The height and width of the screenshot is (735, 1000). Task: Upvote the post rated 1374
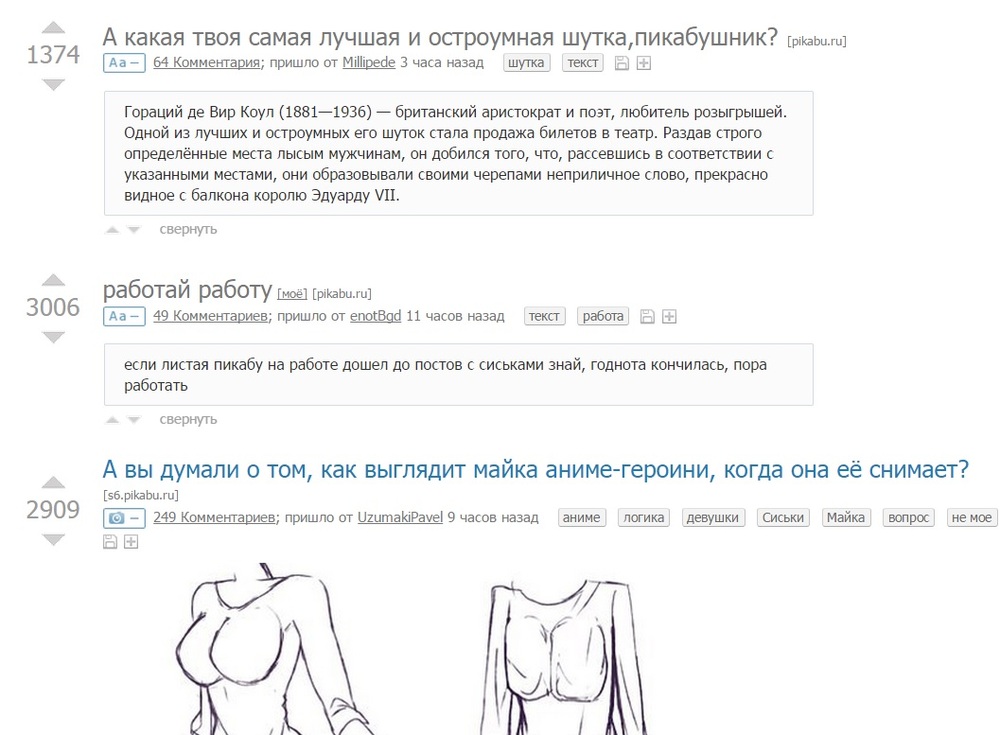pyautogui.click(x=54, y=27)
